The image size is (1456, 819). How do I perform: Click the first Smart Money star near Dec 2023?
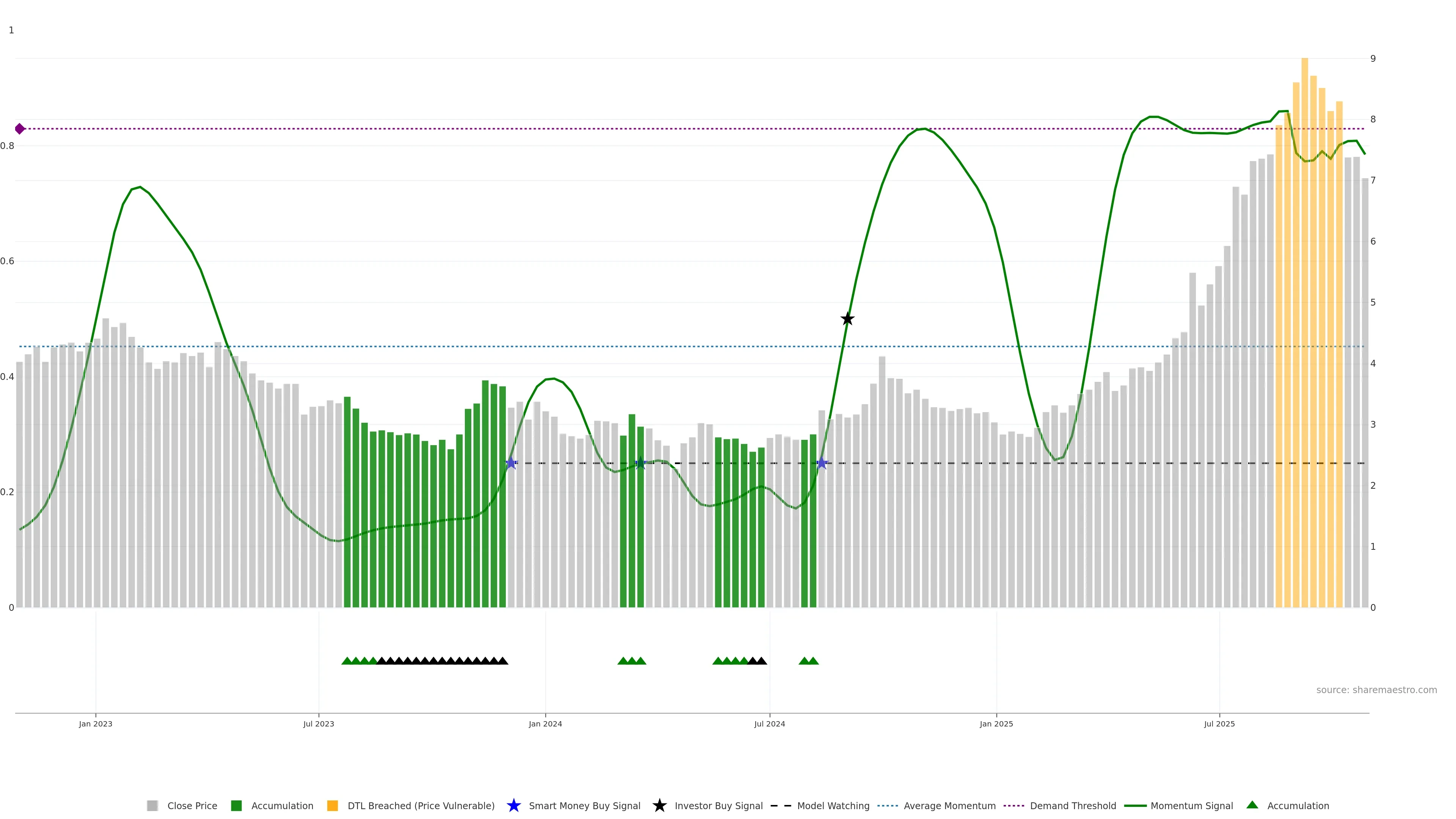(511, 463)
